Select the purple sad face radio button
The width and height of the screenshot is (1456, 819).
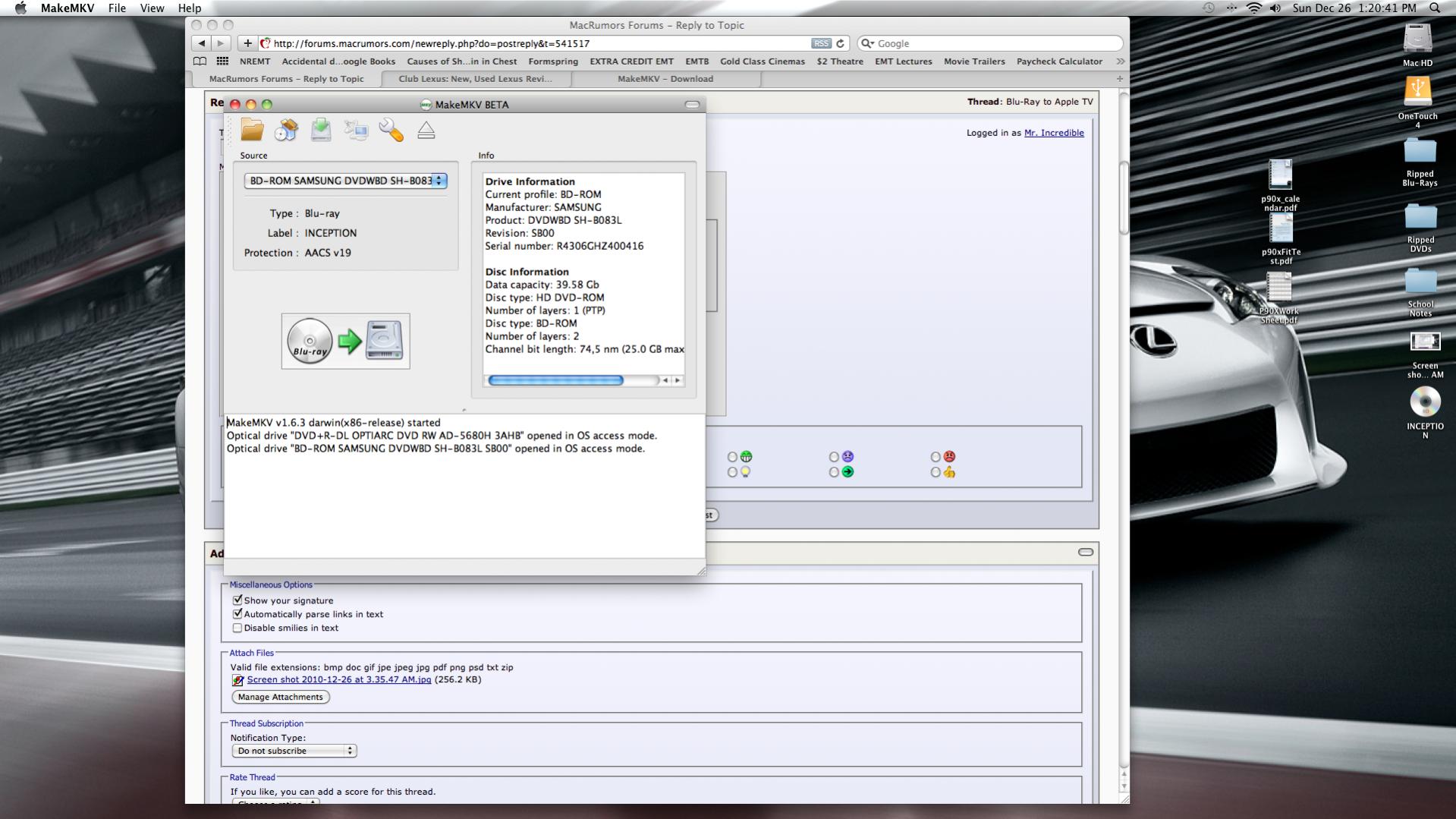tap(834, 457)
